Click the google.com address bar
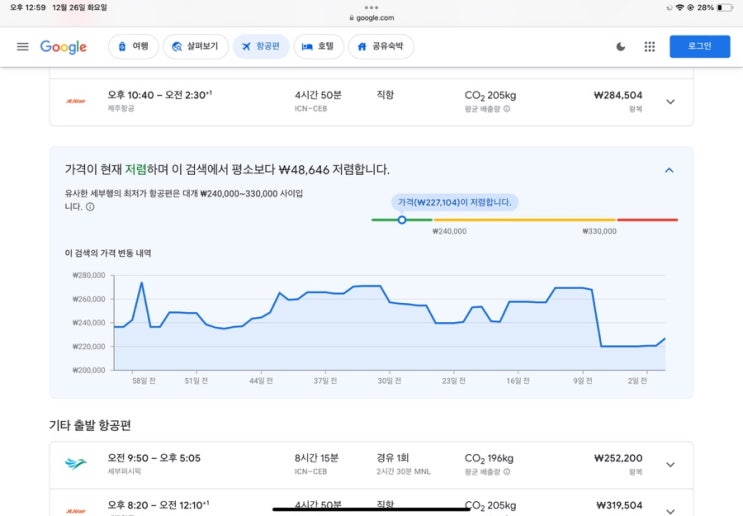Viewport: 743px width, 516px height. pos(372,18)
